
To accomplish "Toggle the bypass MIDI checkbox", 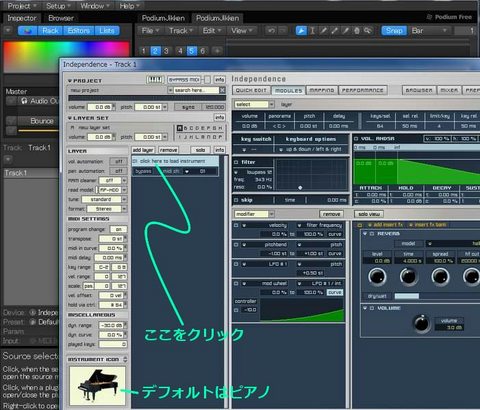I will click(x=207, y=80).
